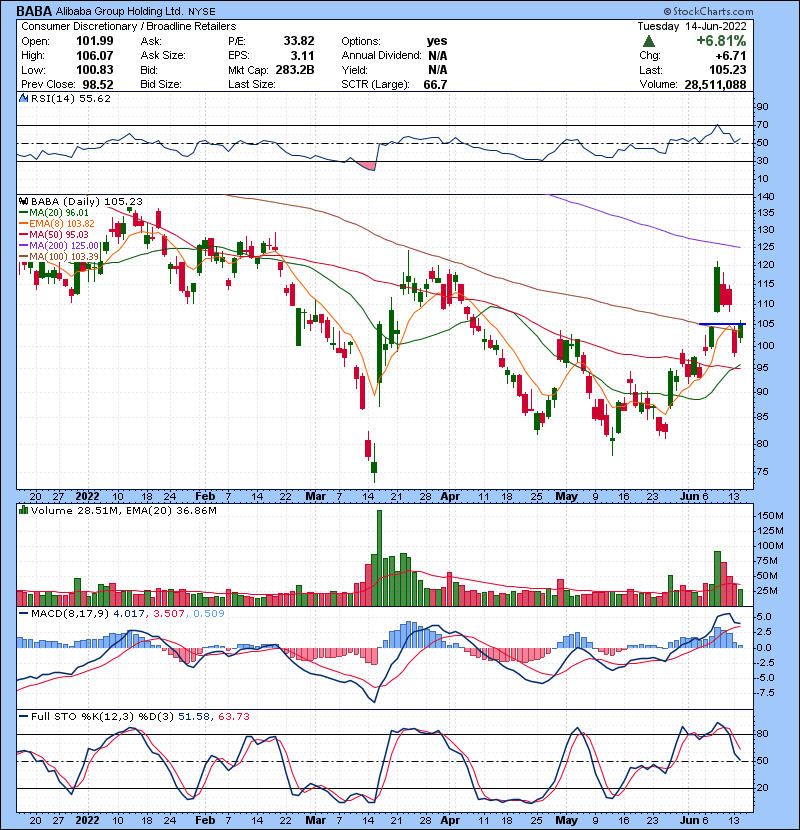
Task: Click the EMA(8) 103.82 legend entry
Action: tap(62, 224)
